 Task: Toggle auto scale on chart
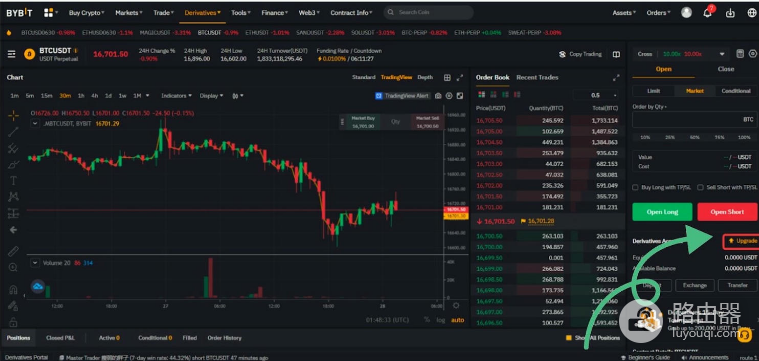point(457,320)
